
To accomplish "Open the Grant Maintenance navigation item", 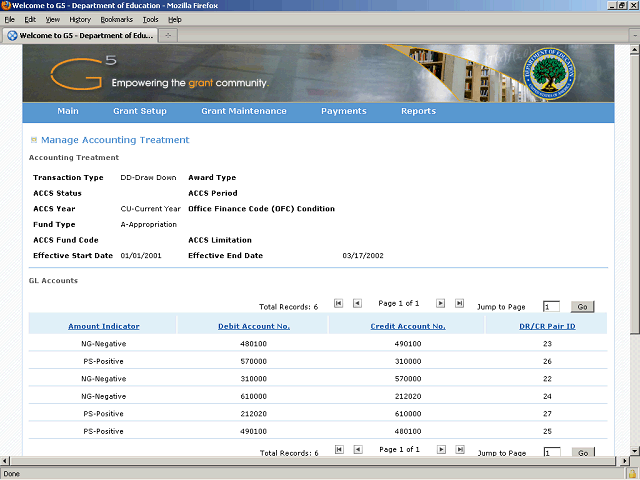I will [x=244, y=111].
